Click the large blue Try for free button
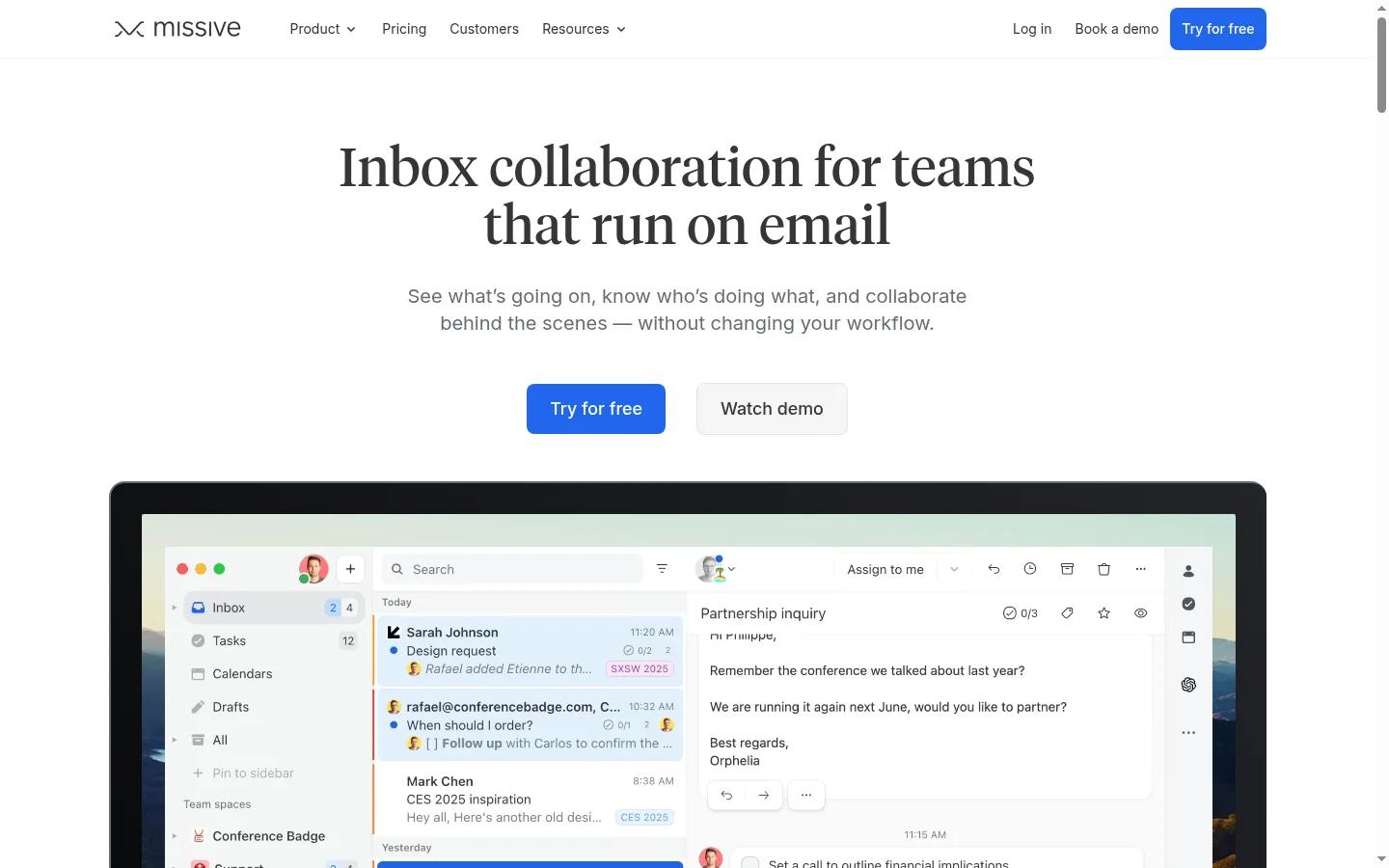This screenshot has width=1389, height=868. (x=596, y=409)
